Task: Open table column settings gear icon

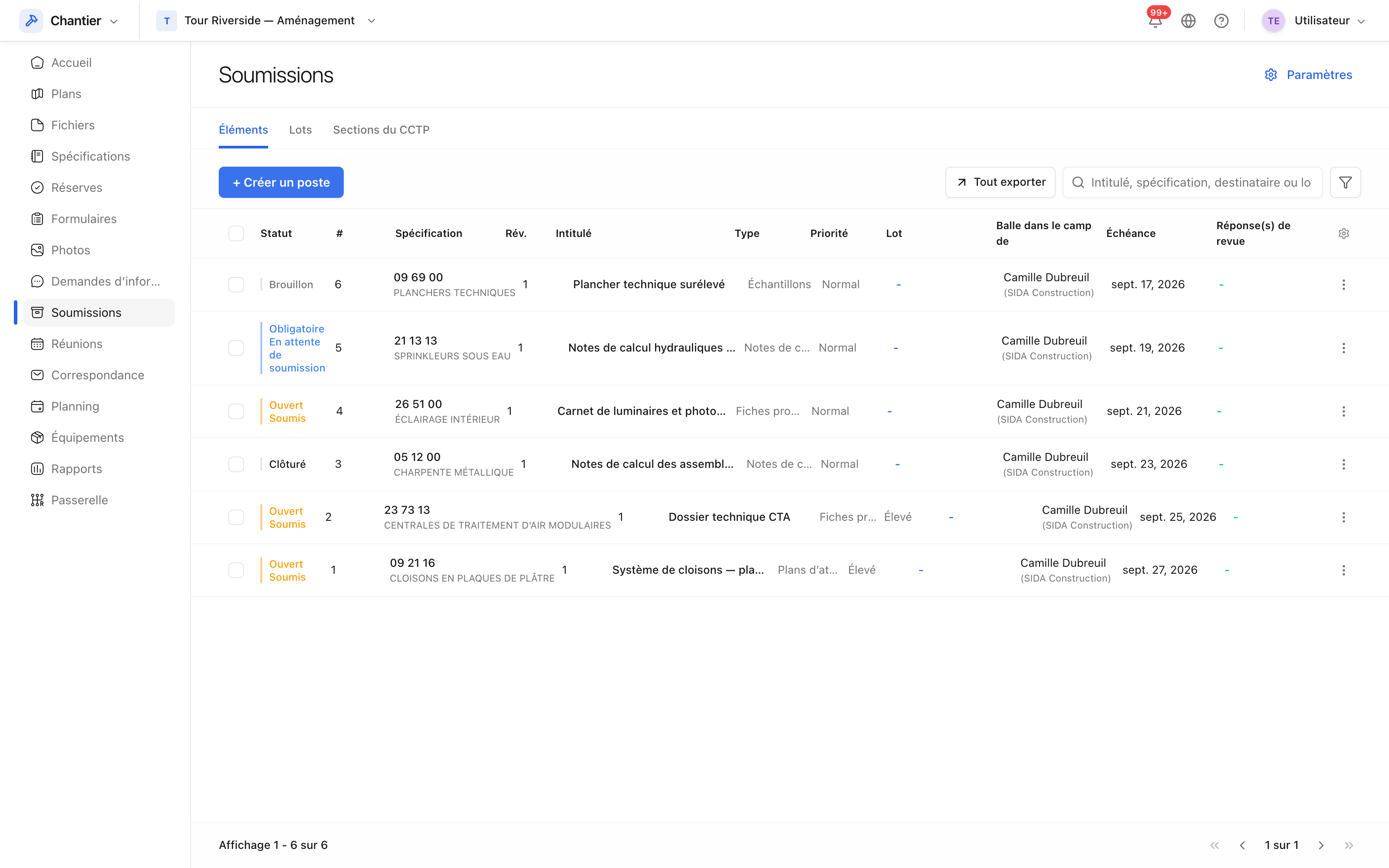Action: (1343, 233)
